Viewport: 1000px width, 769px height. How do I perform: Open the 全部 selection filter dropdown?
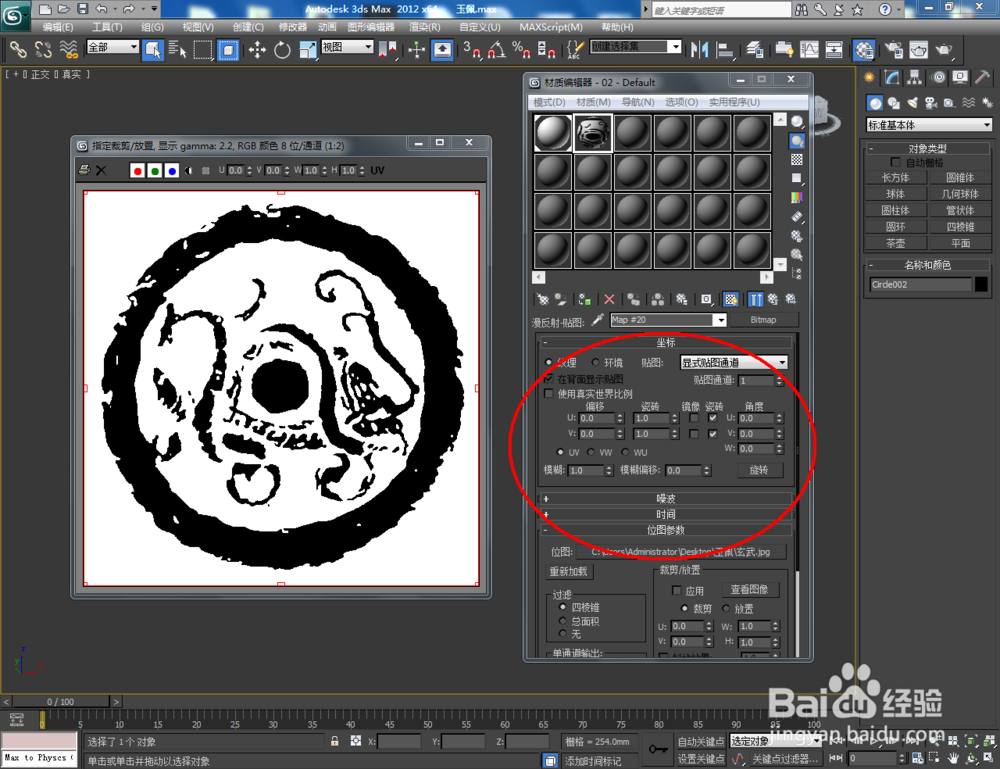click(112, 47)
